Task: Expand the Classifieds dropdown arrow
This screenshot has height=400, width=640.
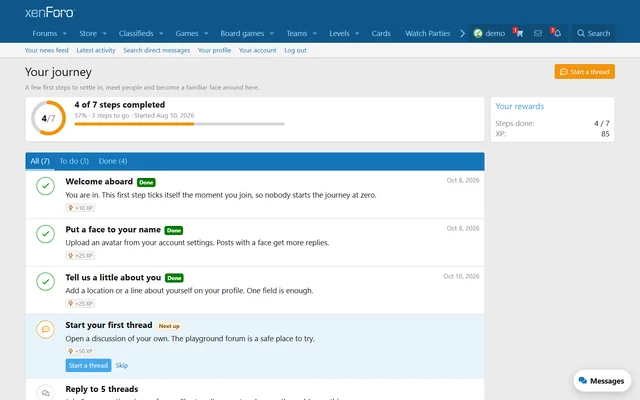Action: 161,33
